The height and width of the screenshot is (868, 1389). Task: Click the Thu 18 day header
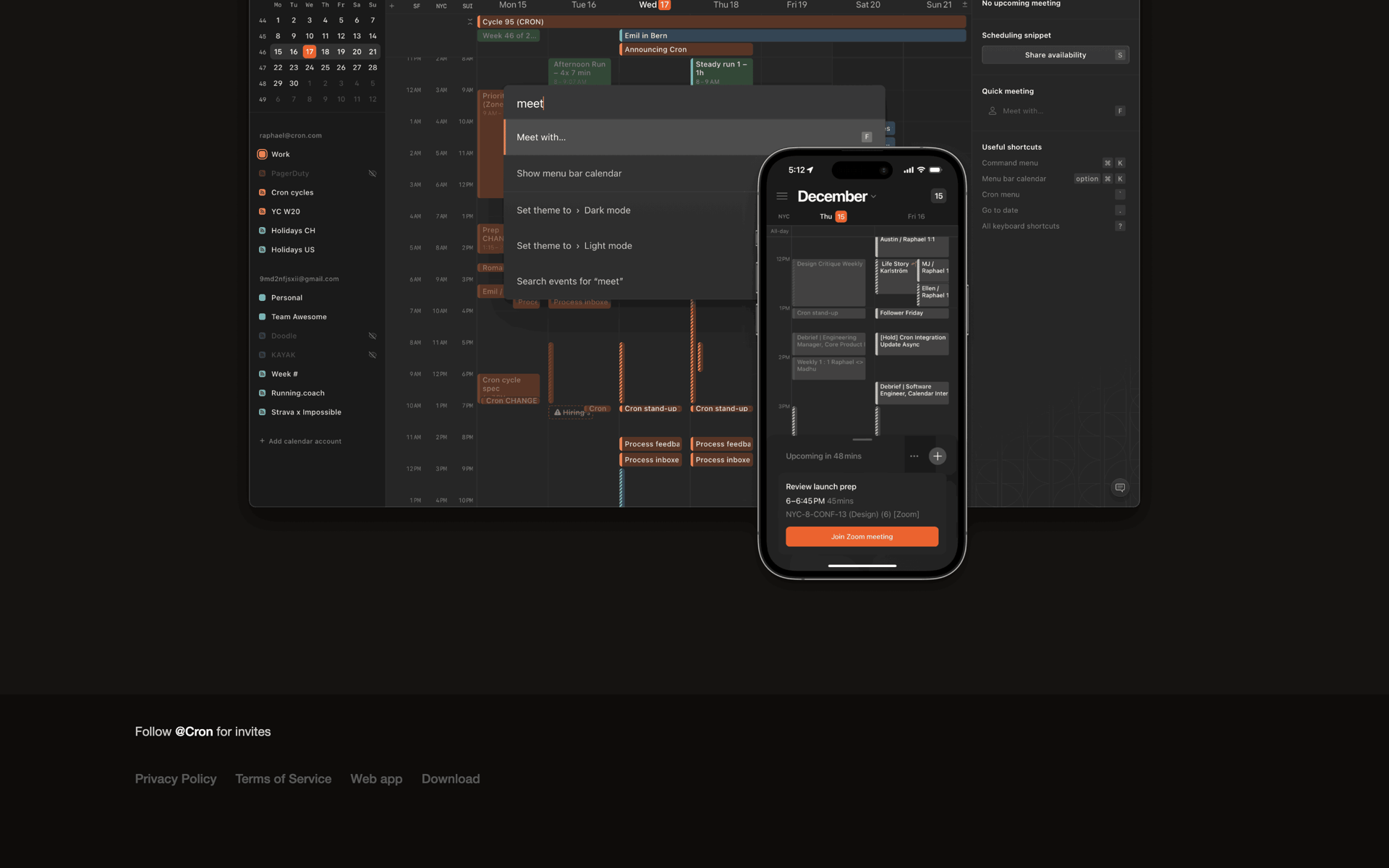pos(726,5)
